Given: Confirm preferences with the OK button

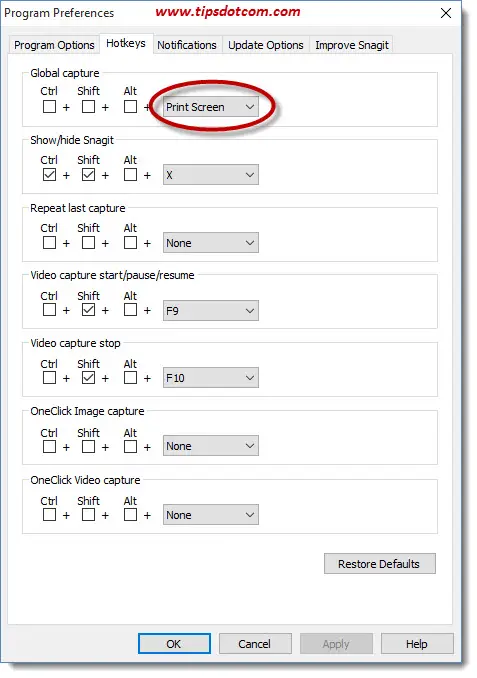Looking at the screenshot, I should (x=174, y=644).
